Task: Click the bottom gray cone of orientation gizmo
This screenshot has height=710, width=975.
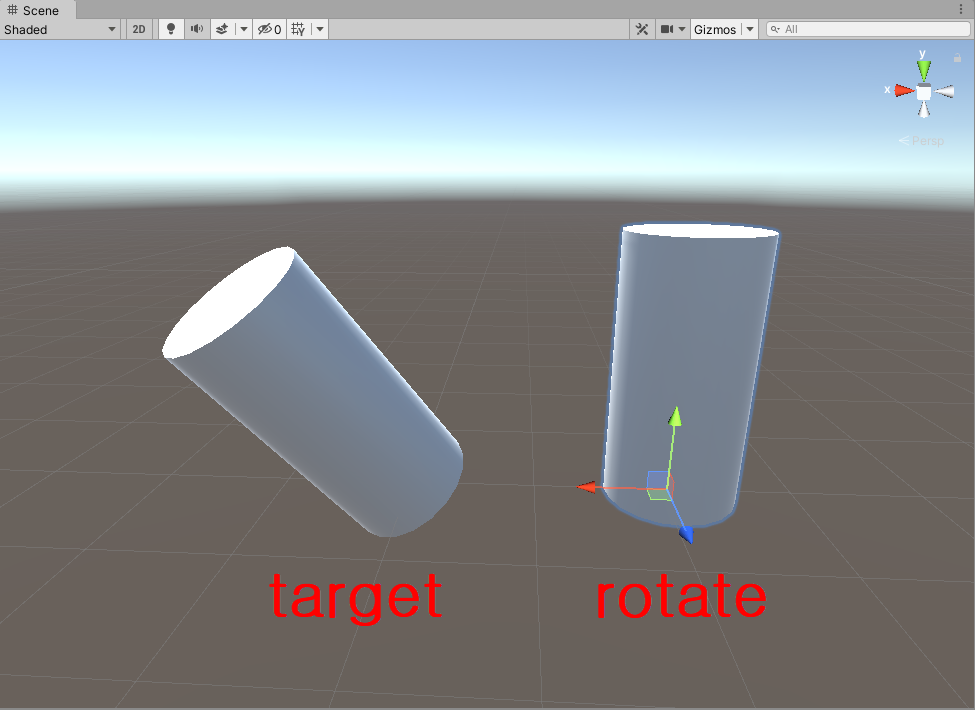Action: click(924, 111)
